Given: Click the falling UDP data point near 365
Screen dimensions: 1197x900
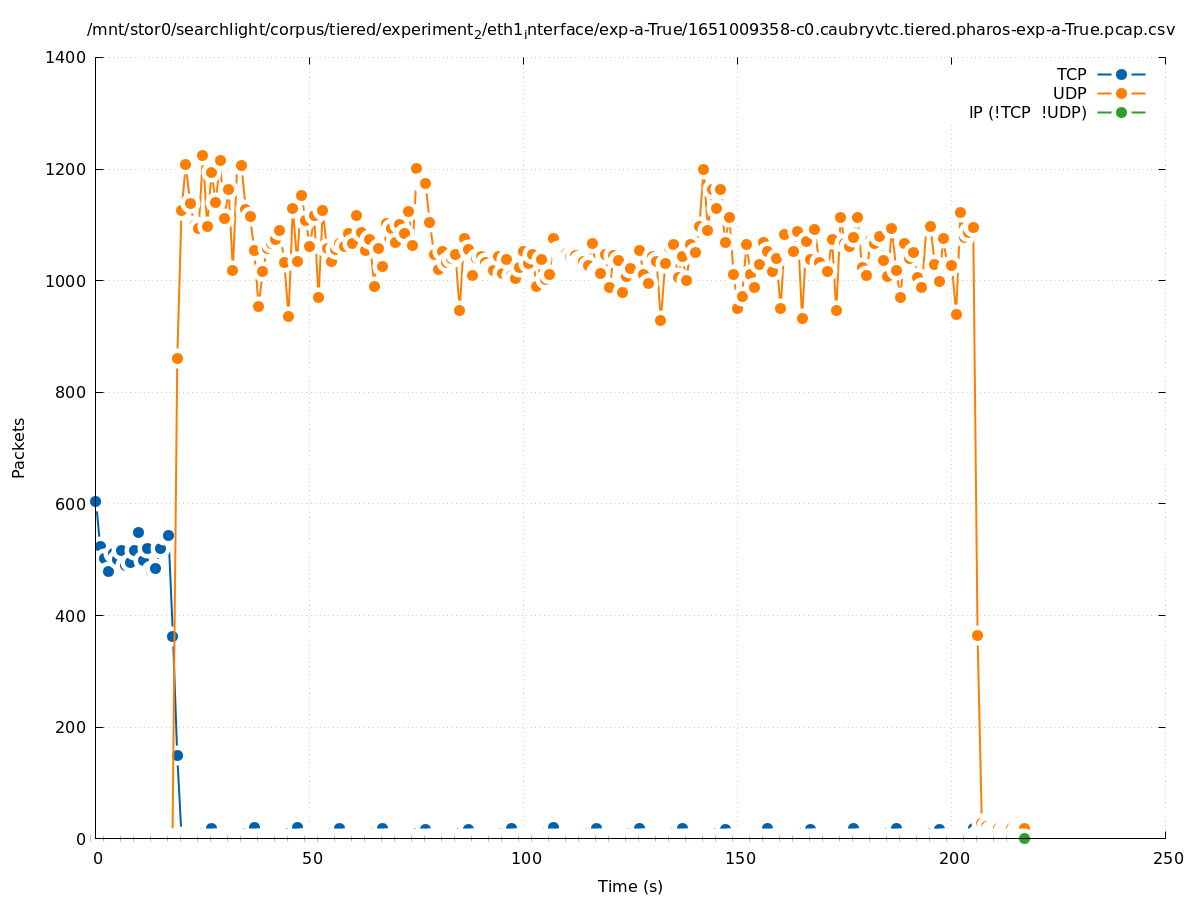Looking at the screenshot, I should (x=977, y=635).
